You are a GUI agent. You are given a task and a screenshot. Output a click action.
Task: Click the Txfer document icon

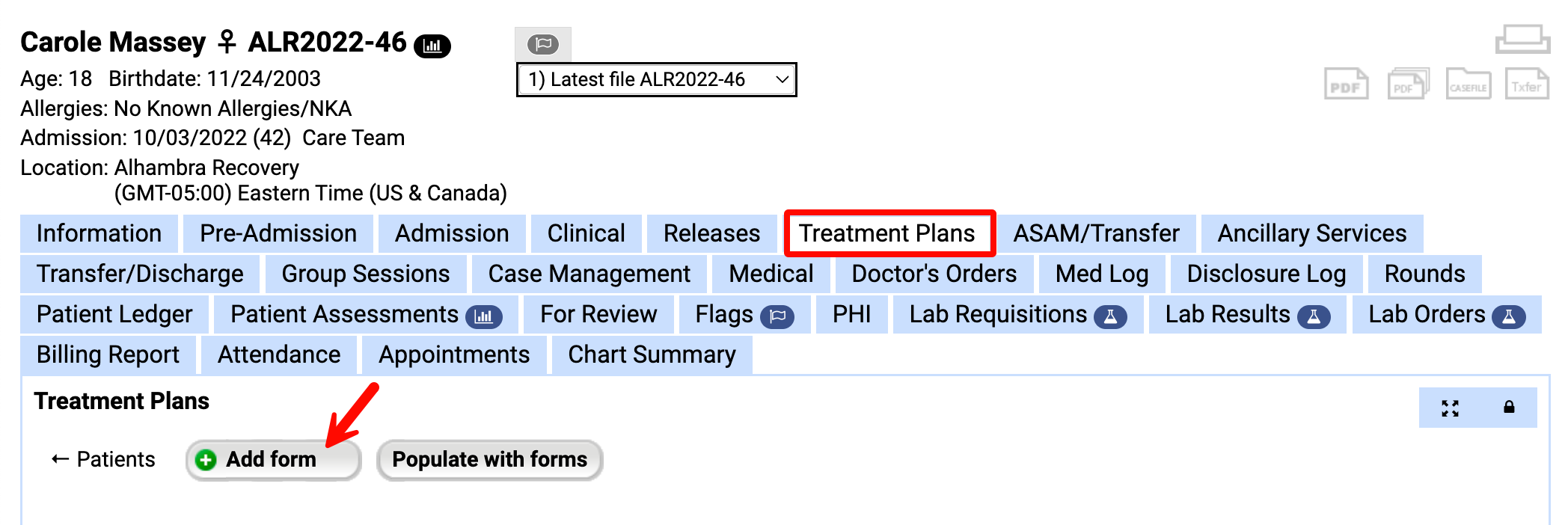[x=1526, y=85]
